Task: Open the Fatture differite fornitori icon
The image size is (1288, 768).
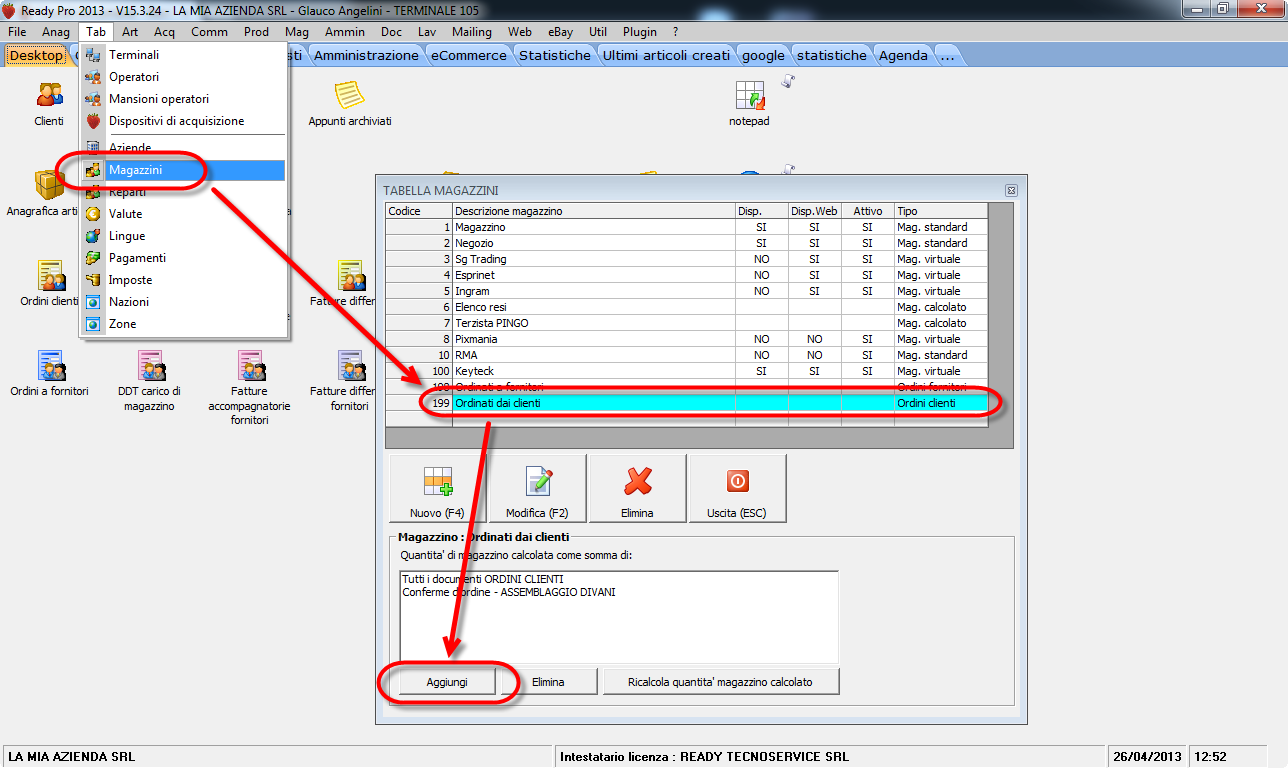Action: (x=349, y=380)
